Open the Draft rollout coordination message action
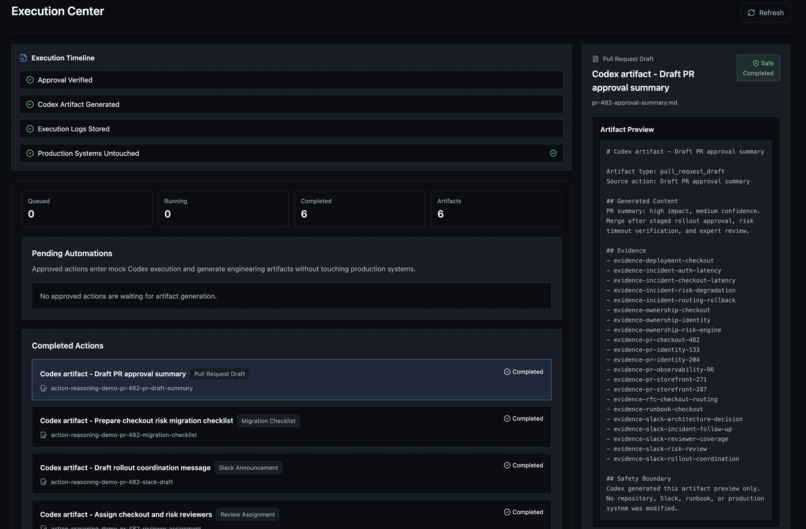The width and height of the screenshot is (806, 529). pos(291,473)
